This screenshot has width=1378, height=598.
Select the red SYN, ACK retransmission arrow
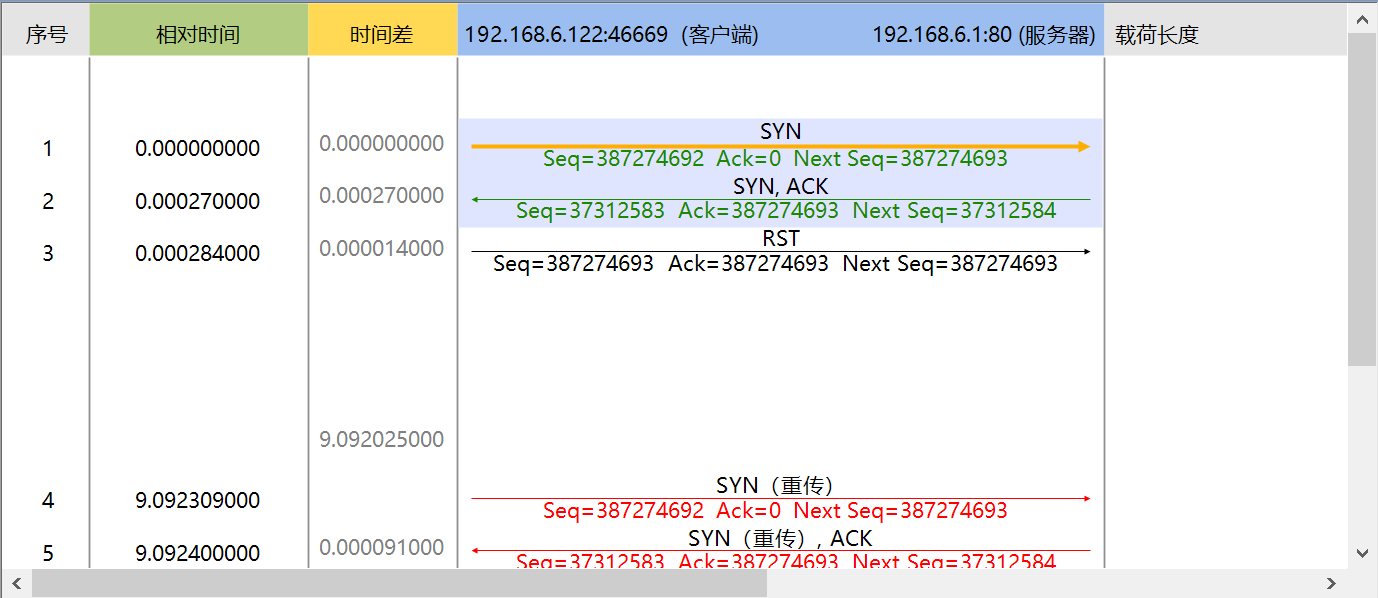780,550
